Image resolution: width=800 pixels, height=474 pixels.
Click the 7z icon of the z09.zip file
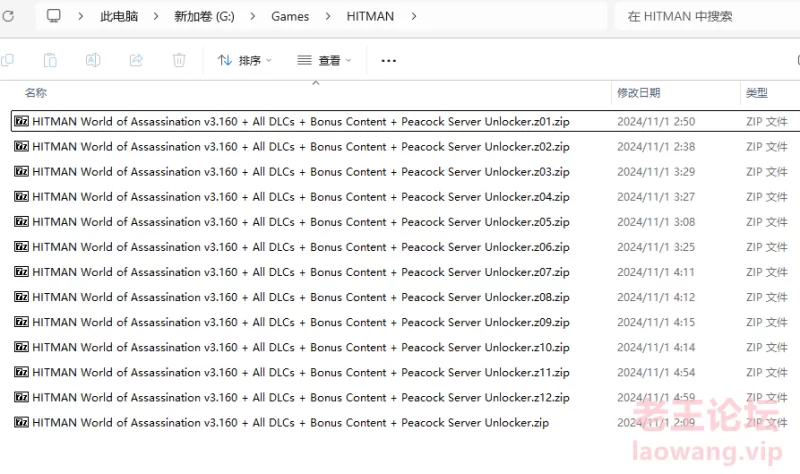[x=21, y=321]
